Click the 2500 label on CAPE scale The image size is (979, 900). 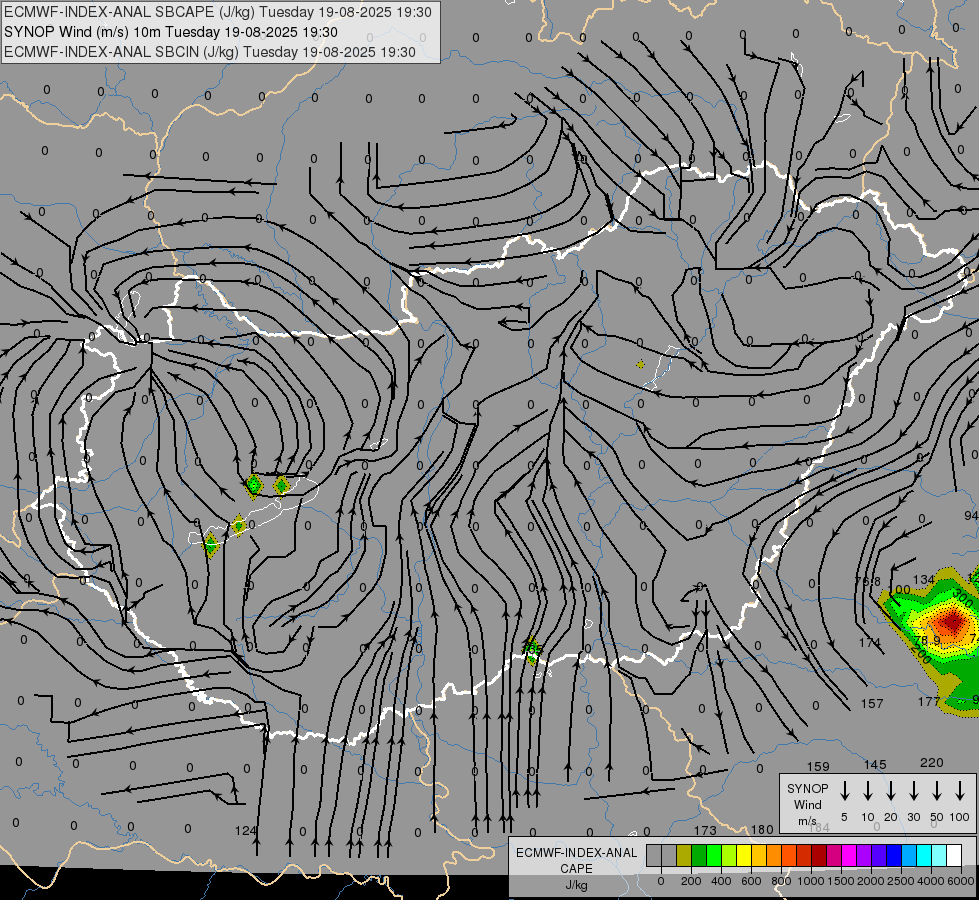[x=901, y=881]
